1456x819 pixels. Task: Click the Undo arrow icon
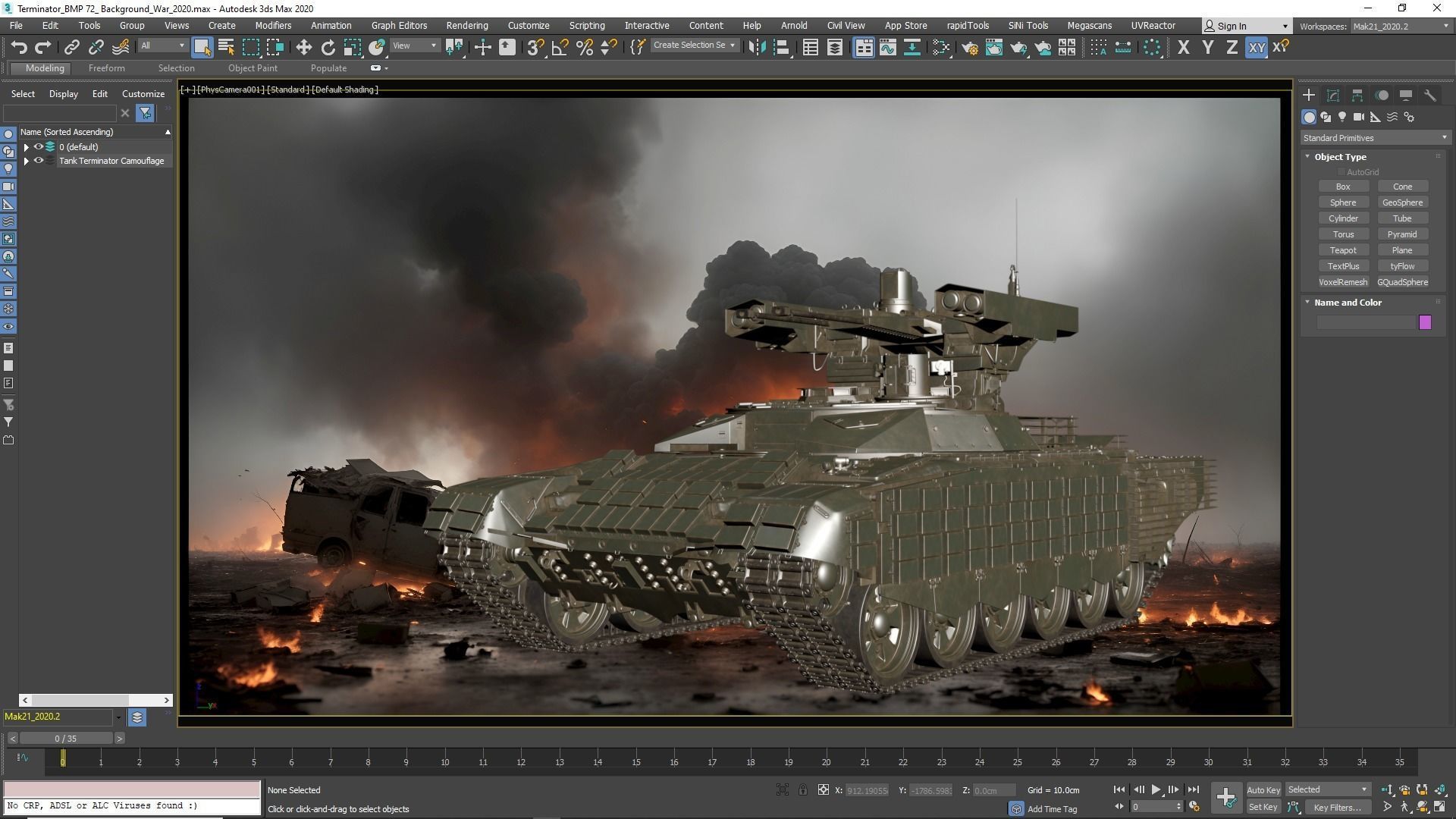pyautogui.click(x=19, y=47)
